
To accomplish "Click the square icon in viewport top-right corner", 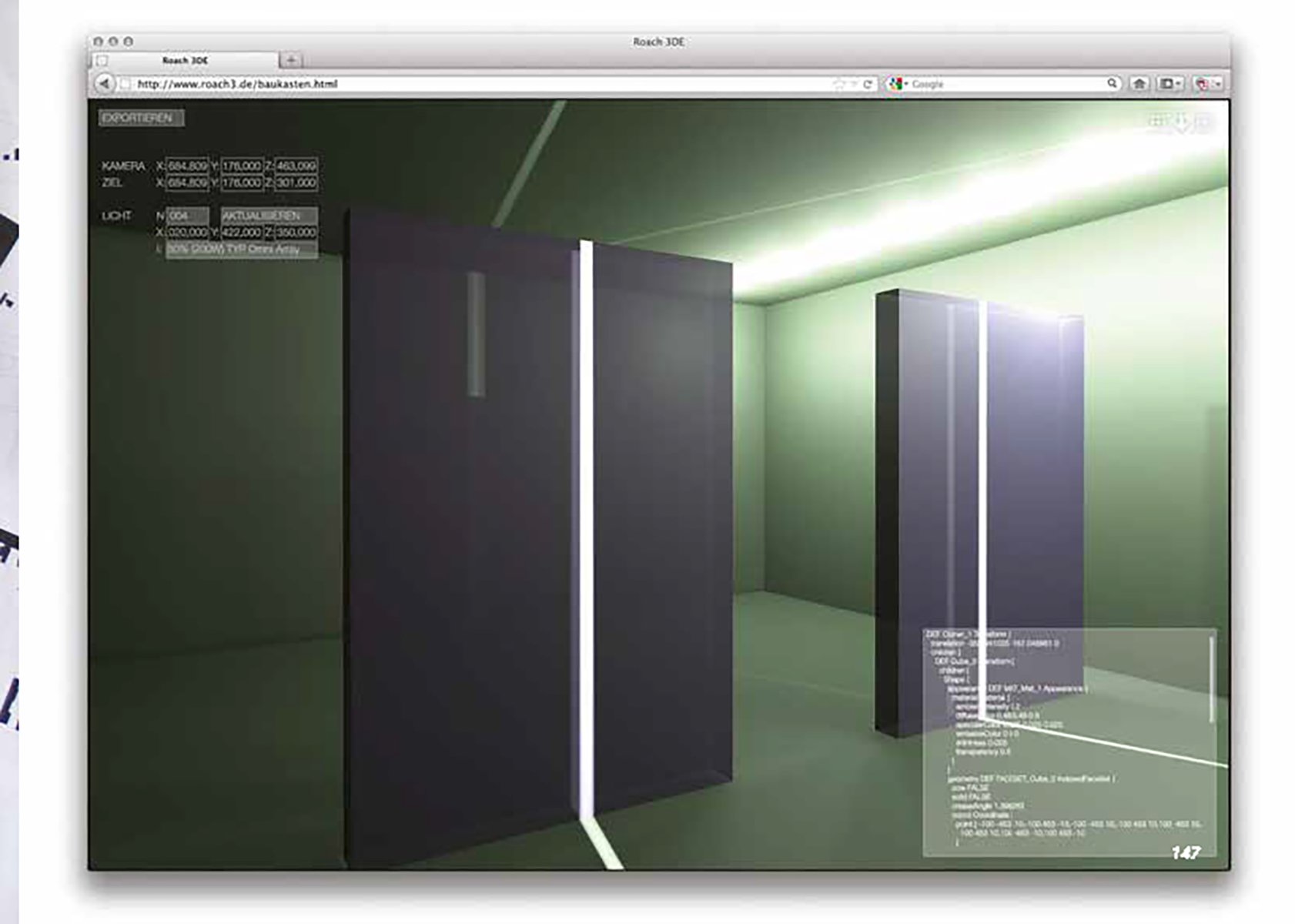I will 1203,121.
